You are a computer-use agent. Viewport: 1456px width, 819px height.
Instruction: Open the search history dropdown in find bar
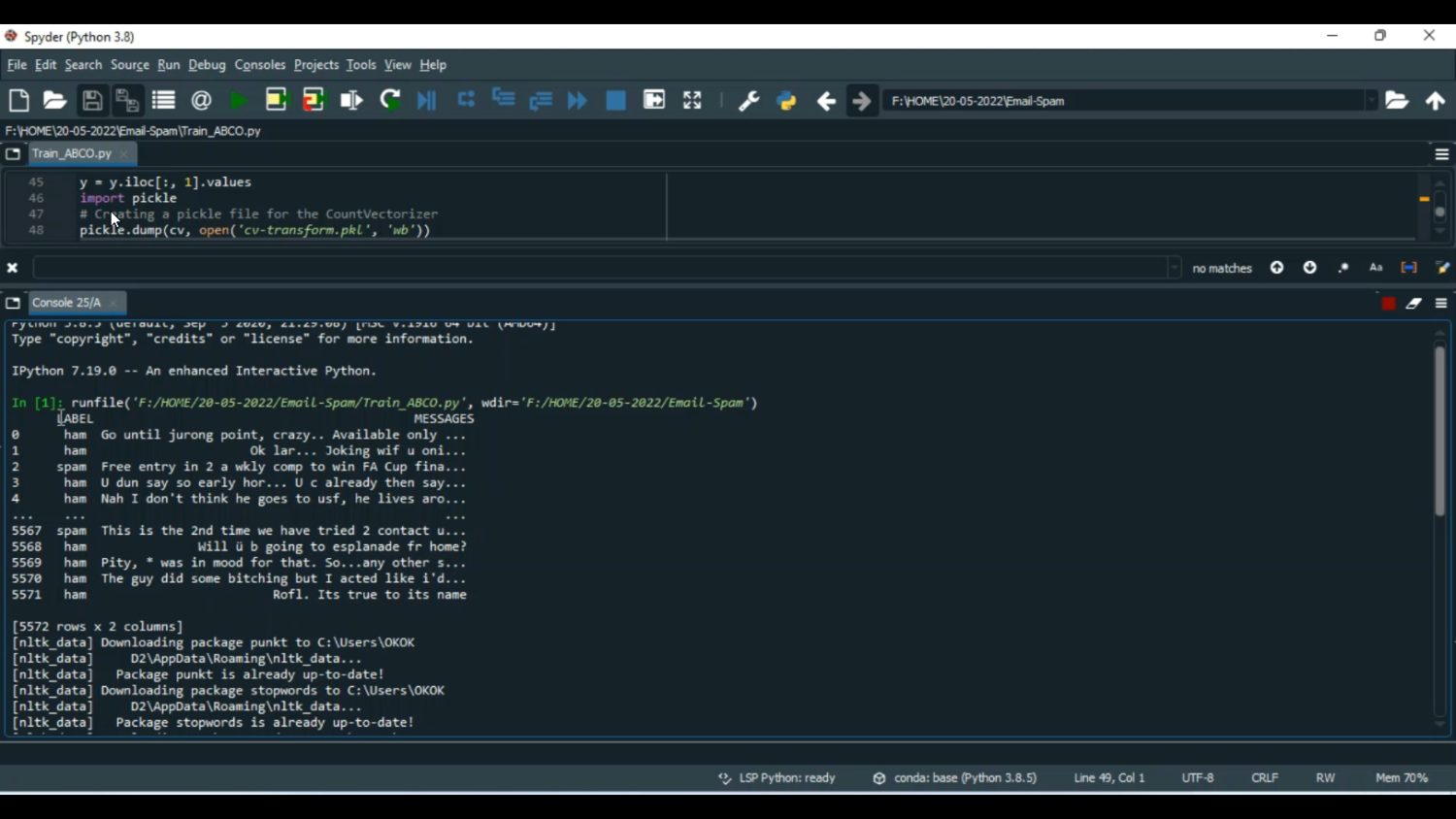click(x=1174, y=268)
